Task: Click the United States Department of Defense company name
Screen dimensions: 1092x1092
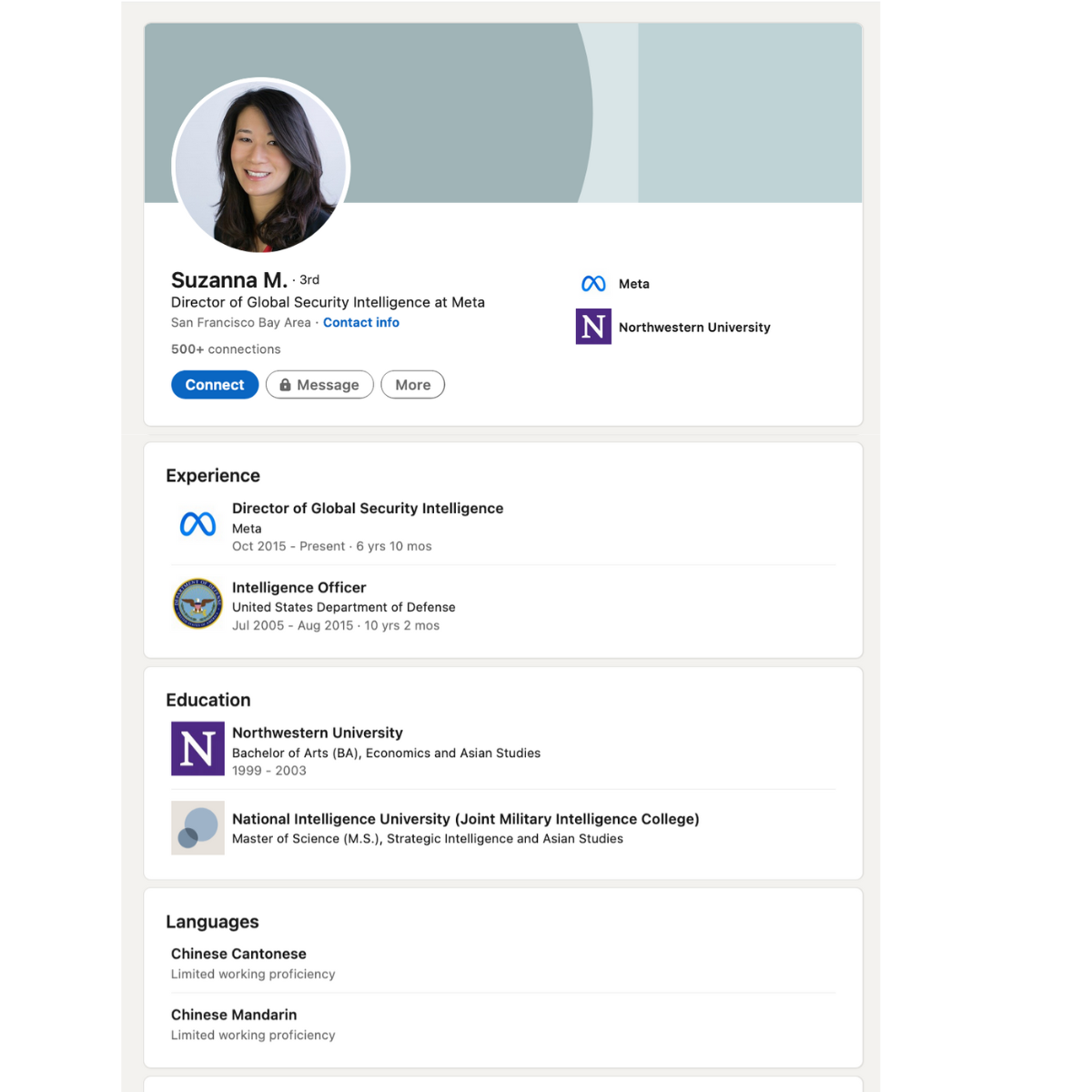Action: pos(343,607)
